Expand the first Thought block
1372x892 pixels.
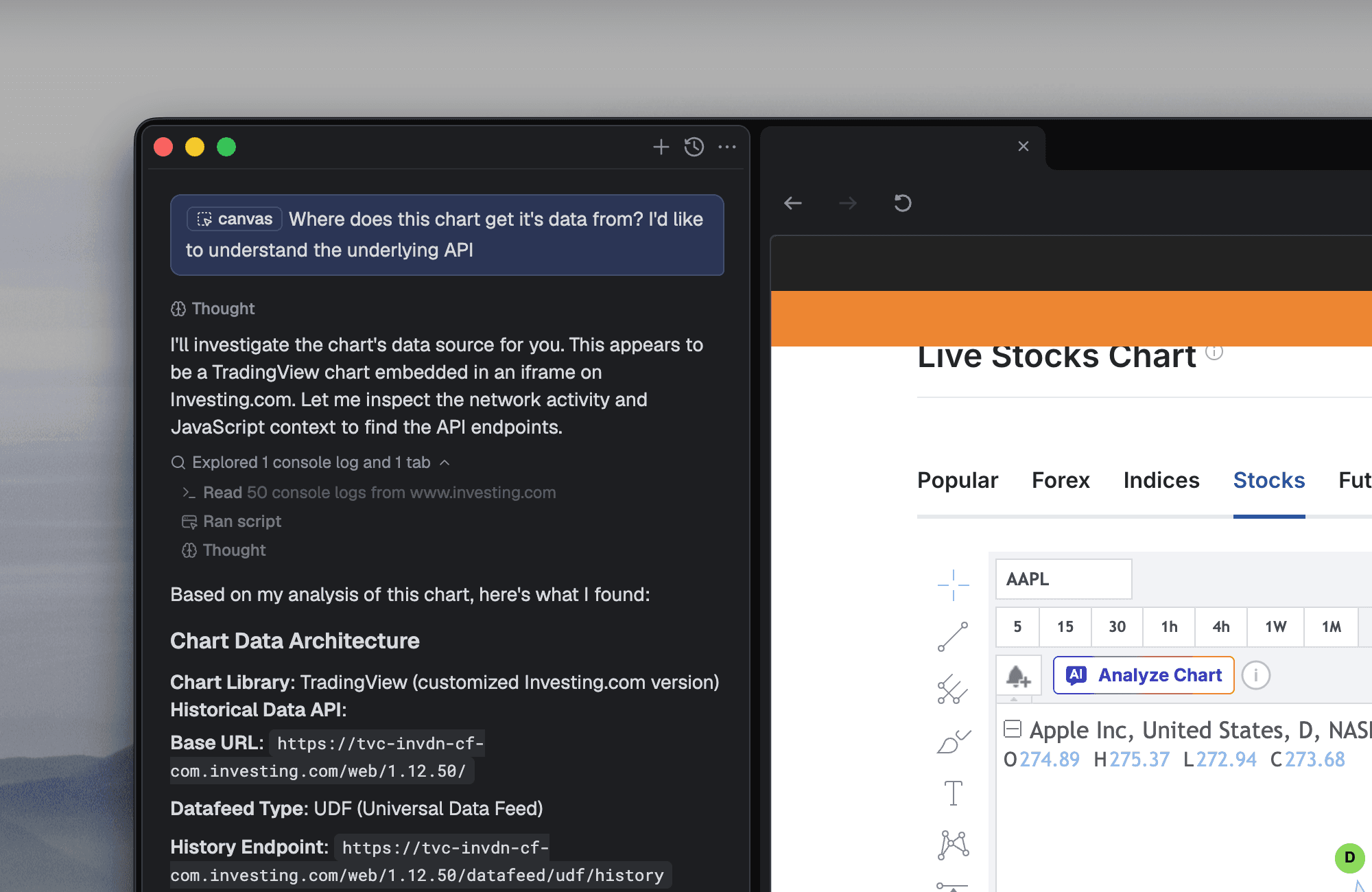(x=213, y=309)
